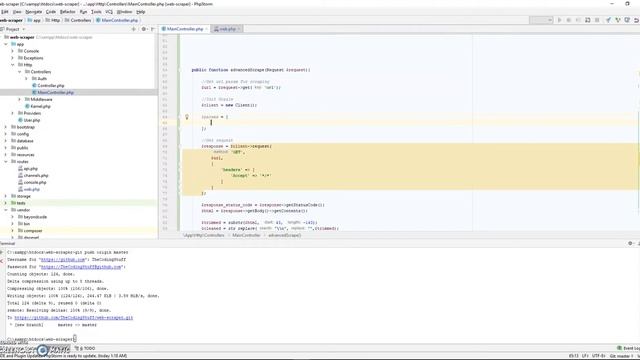The image size is (640, 360).
Task: Open Project panel settings gear
Action: pos(144,29)
